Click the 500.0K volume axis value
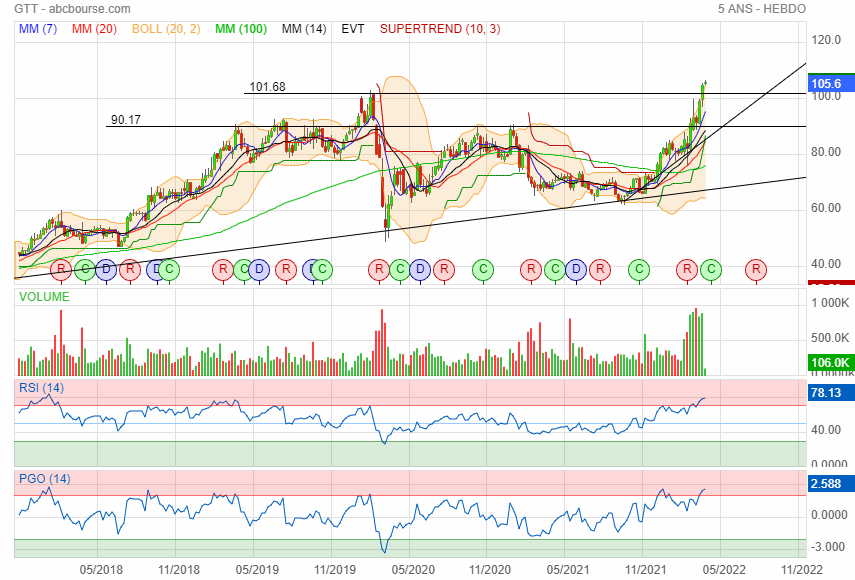 click(x=830, y=338)
